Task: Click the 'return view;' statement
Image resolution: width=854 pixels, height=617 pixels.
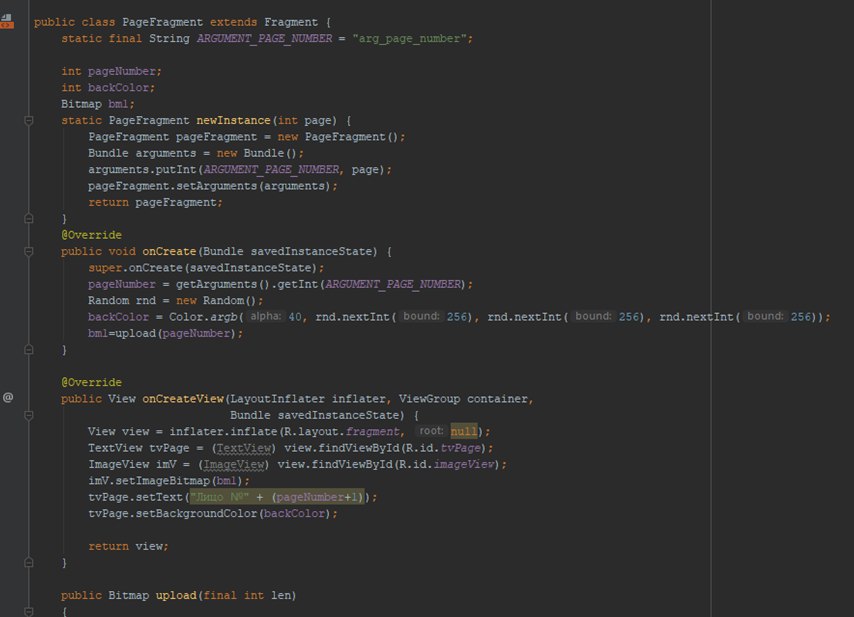Action: (x=128, y=546)
